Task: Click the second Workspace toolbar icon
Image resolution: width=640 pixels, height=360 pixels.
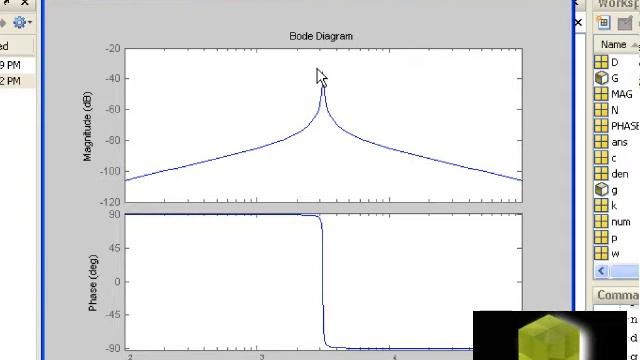Action: pos(625,23)
